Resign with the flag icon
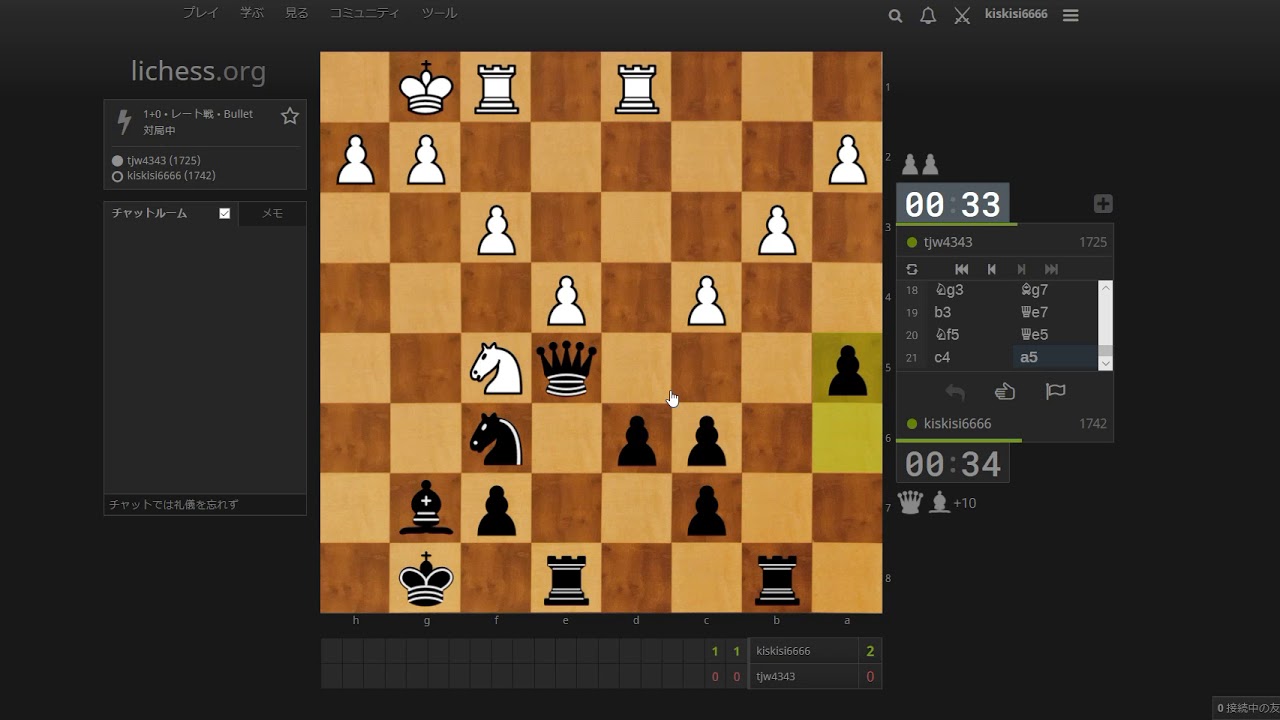 tap(1055, 392)
